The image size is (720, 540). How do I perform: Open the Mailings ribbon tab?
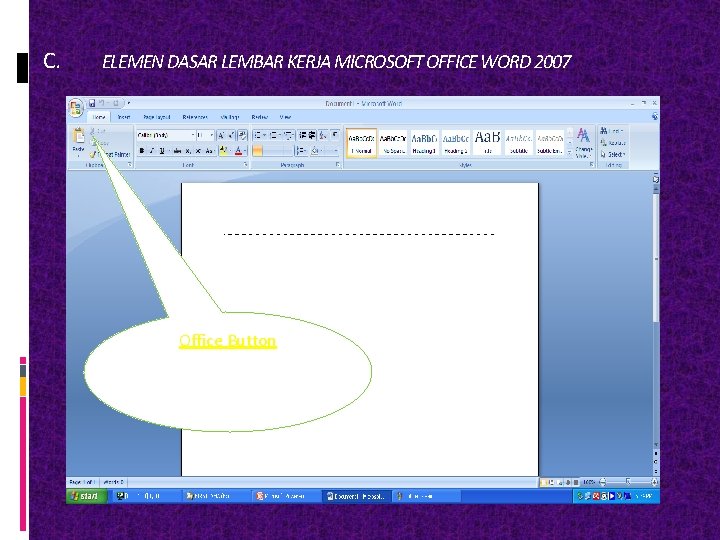coord(230,117)
